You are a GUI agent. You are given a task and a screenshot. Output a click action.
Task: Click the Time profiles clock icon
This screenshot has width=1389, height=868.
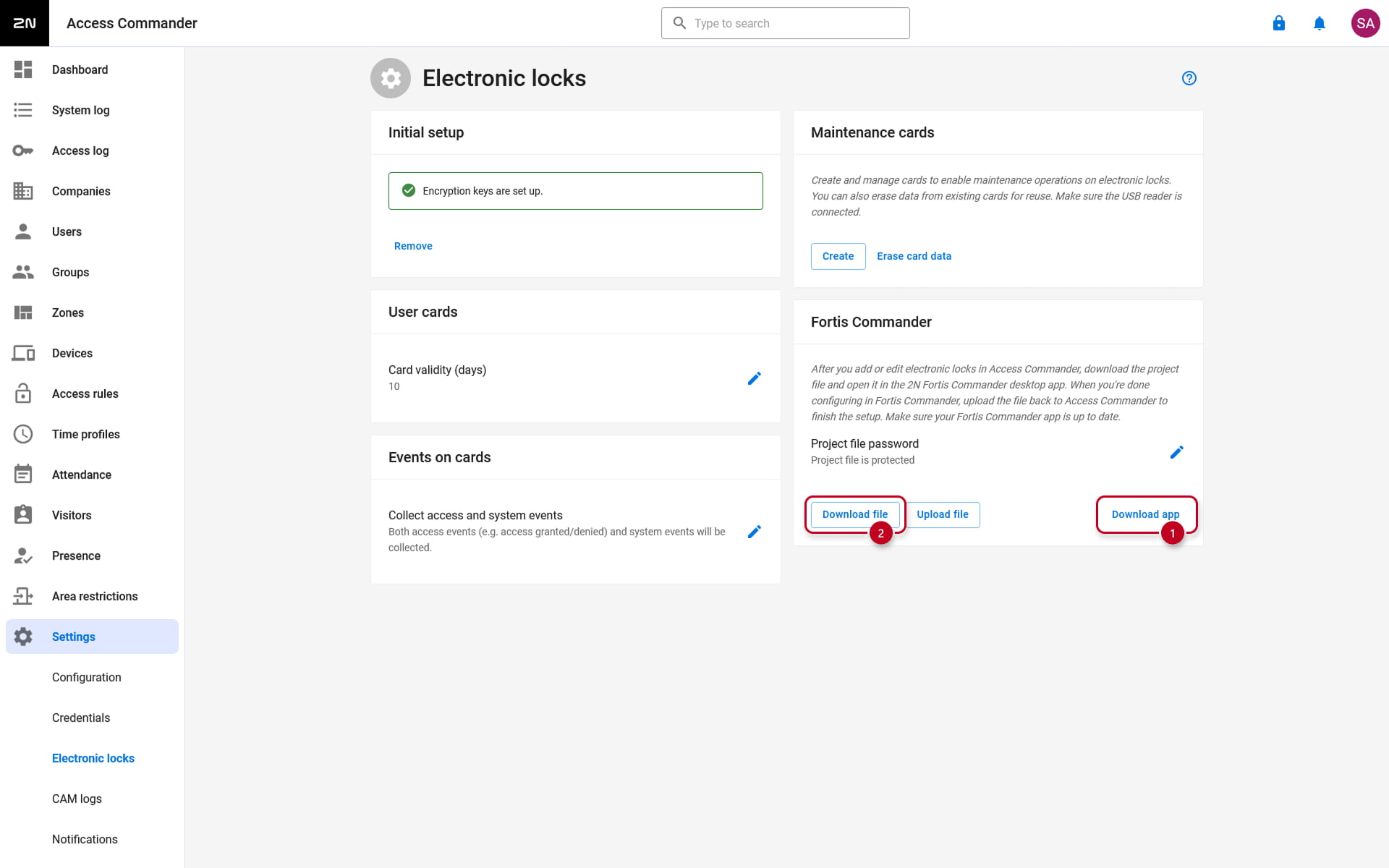coord(23,434)
